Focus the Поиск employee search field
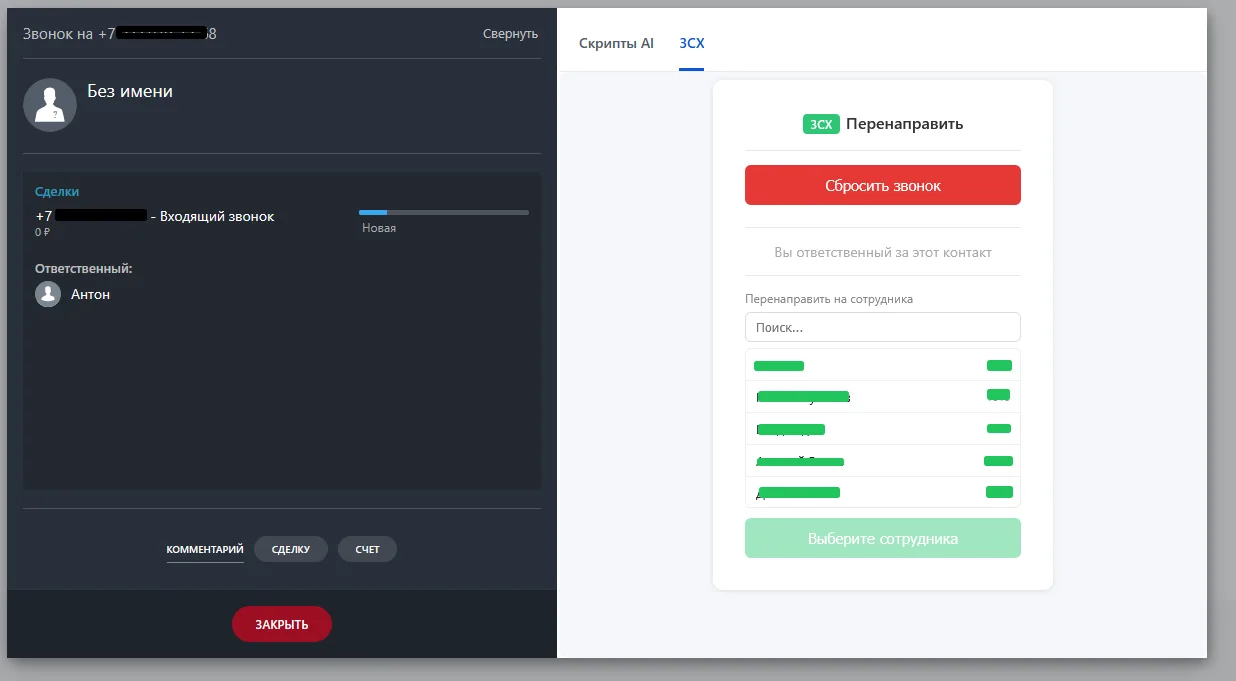 tap(883, 327)
